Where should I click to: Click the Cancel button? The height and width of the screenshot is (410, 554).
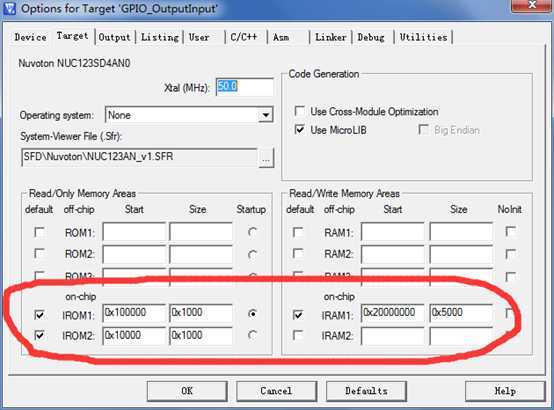(x=276, y=391)
